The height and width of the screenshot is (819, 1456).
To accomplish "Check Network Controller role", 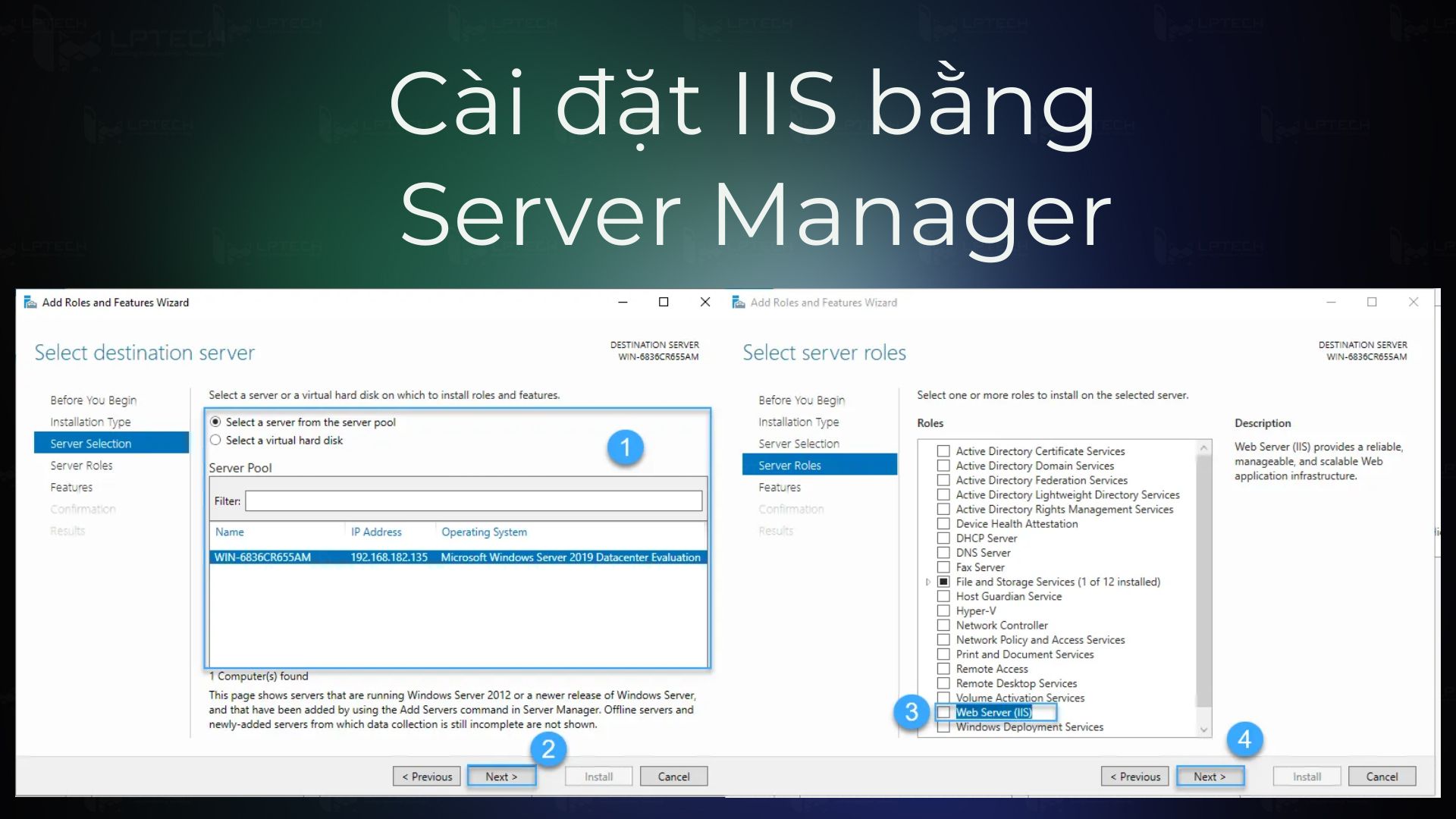I will point(943,625).
